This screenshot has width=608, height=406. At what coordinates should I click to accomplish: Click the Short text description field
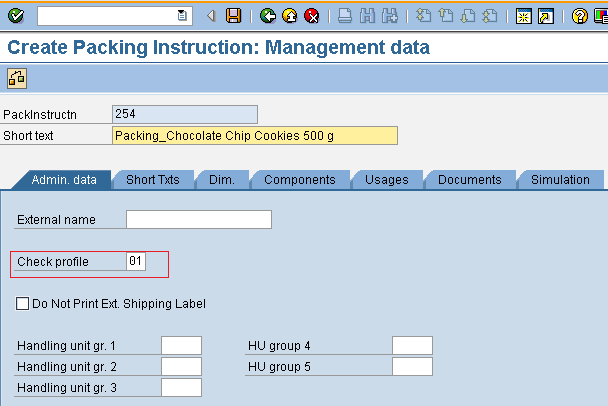tap(254, 136)
